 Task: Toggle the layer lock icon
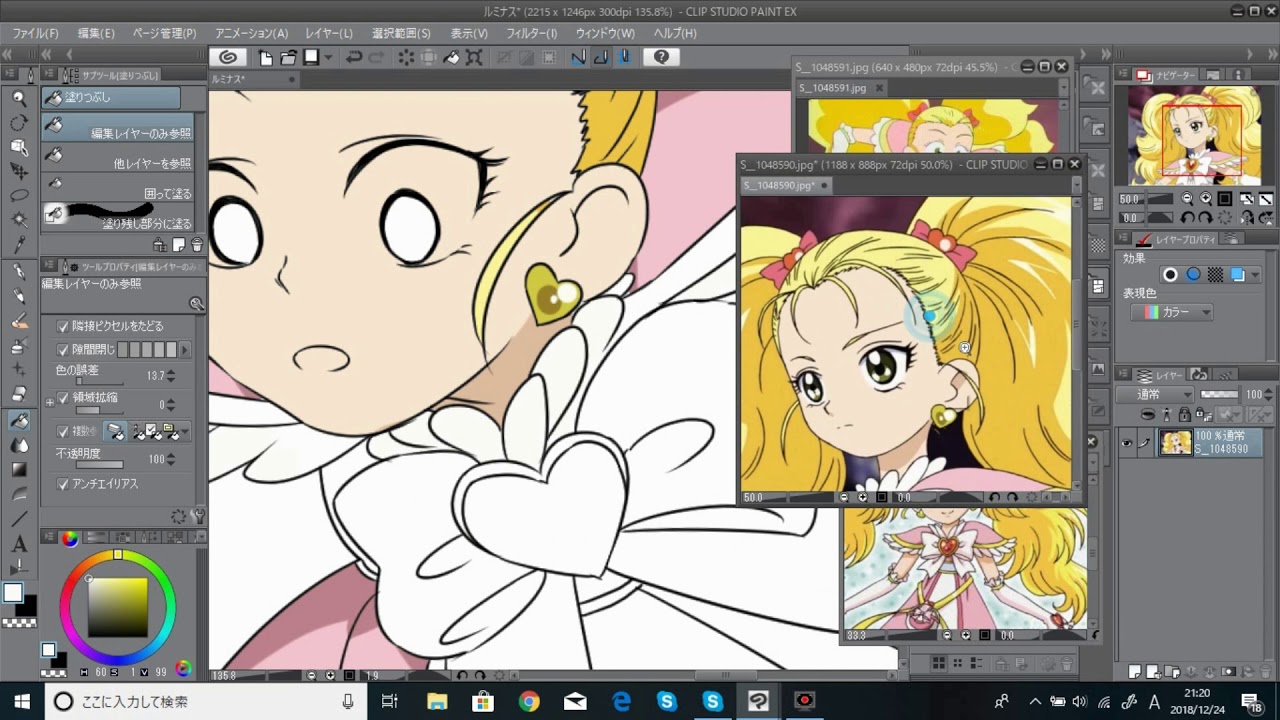pos(1184,415)
